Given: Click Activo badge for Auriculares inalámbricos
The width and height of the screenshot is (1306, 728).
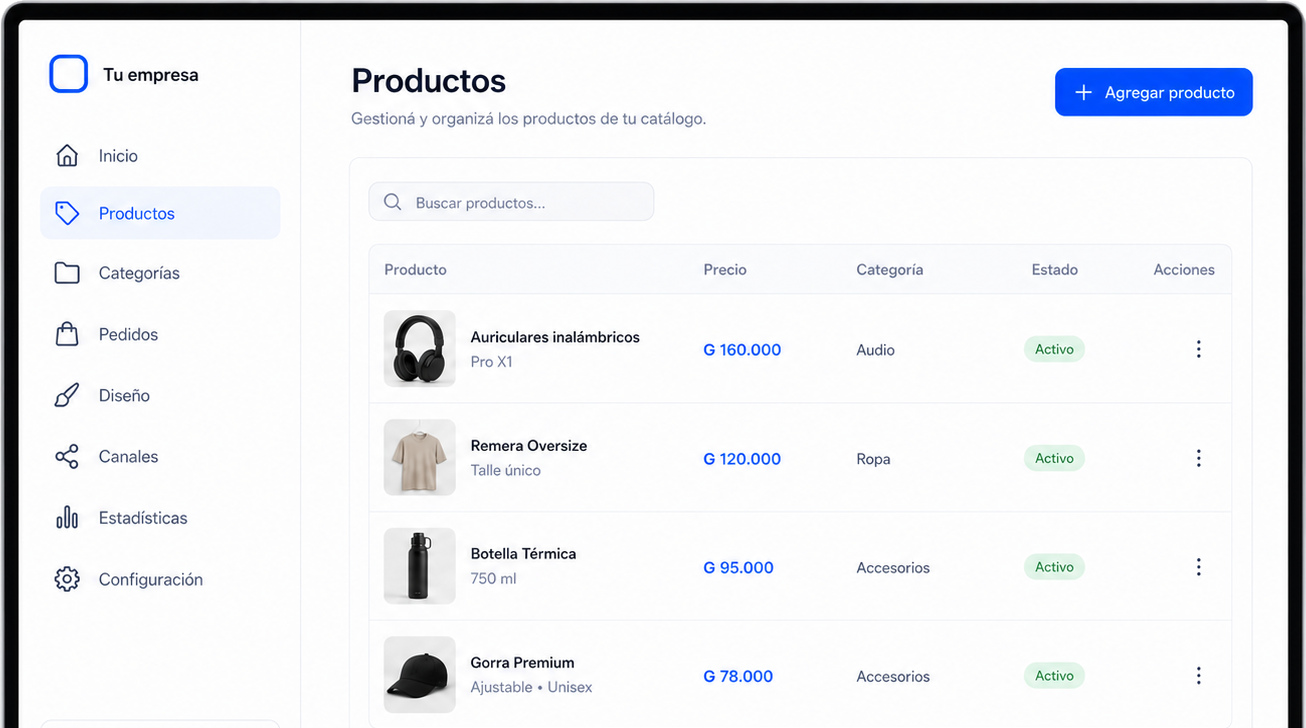Looking at the screenshot, I should (1054, 349).
